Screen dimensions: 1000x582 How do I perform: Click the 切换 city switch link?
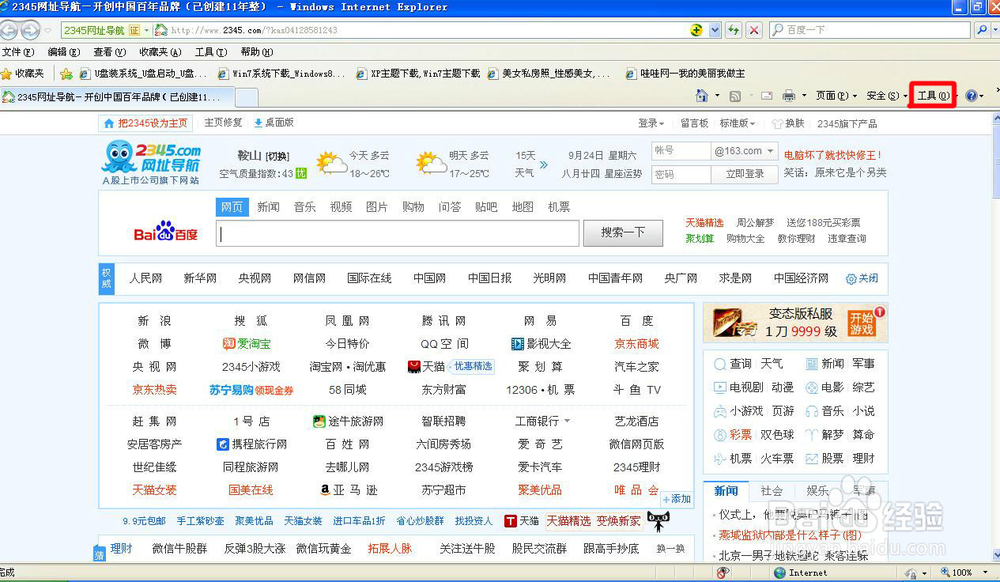point(277,156)
